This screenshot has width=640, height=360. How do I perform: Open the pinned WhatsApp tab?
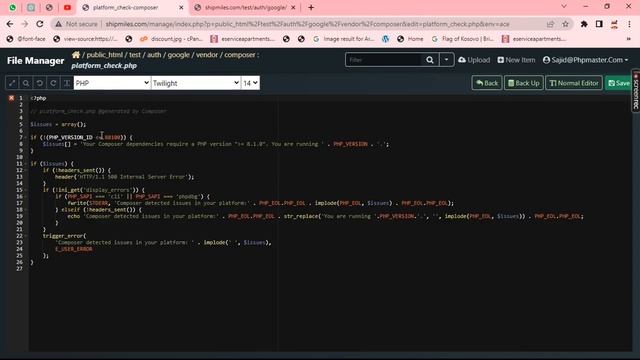tap(12, 7)
